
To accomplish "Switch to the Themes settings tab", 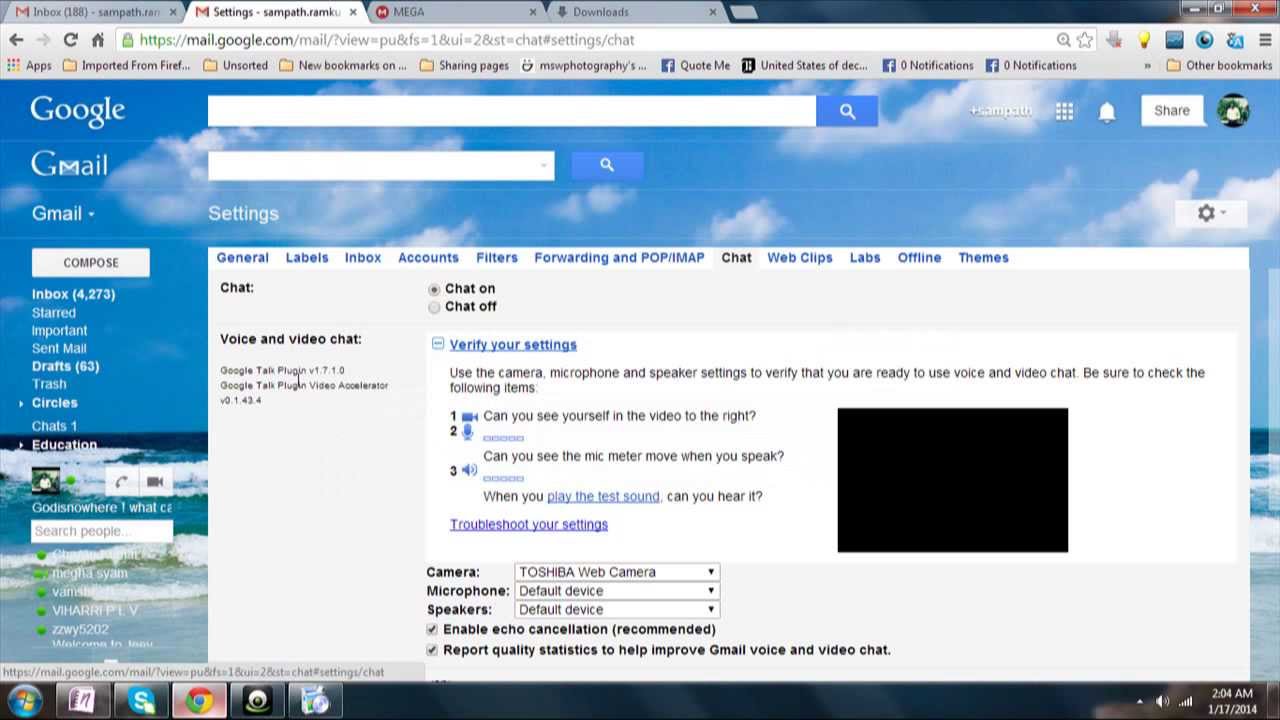I will (983, 258).
